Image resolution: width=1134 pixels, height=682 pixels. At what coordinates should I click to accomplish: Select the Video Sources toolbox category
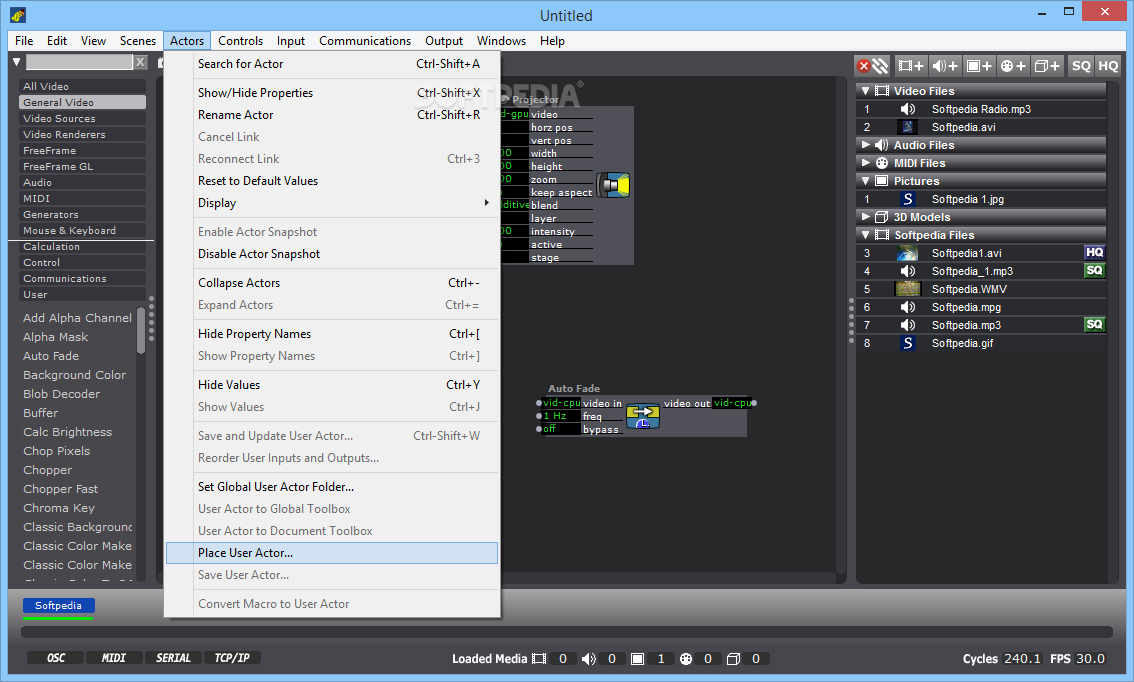pyautogui.click(x=82, y=119)
